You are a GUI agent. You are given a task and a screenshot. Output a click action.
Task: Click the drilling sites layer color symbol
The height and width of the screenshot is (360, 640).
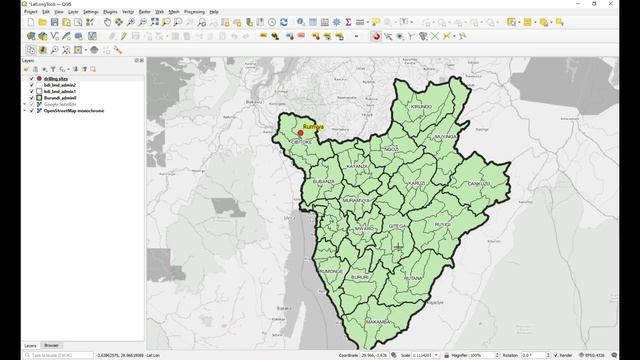(39, 78)
